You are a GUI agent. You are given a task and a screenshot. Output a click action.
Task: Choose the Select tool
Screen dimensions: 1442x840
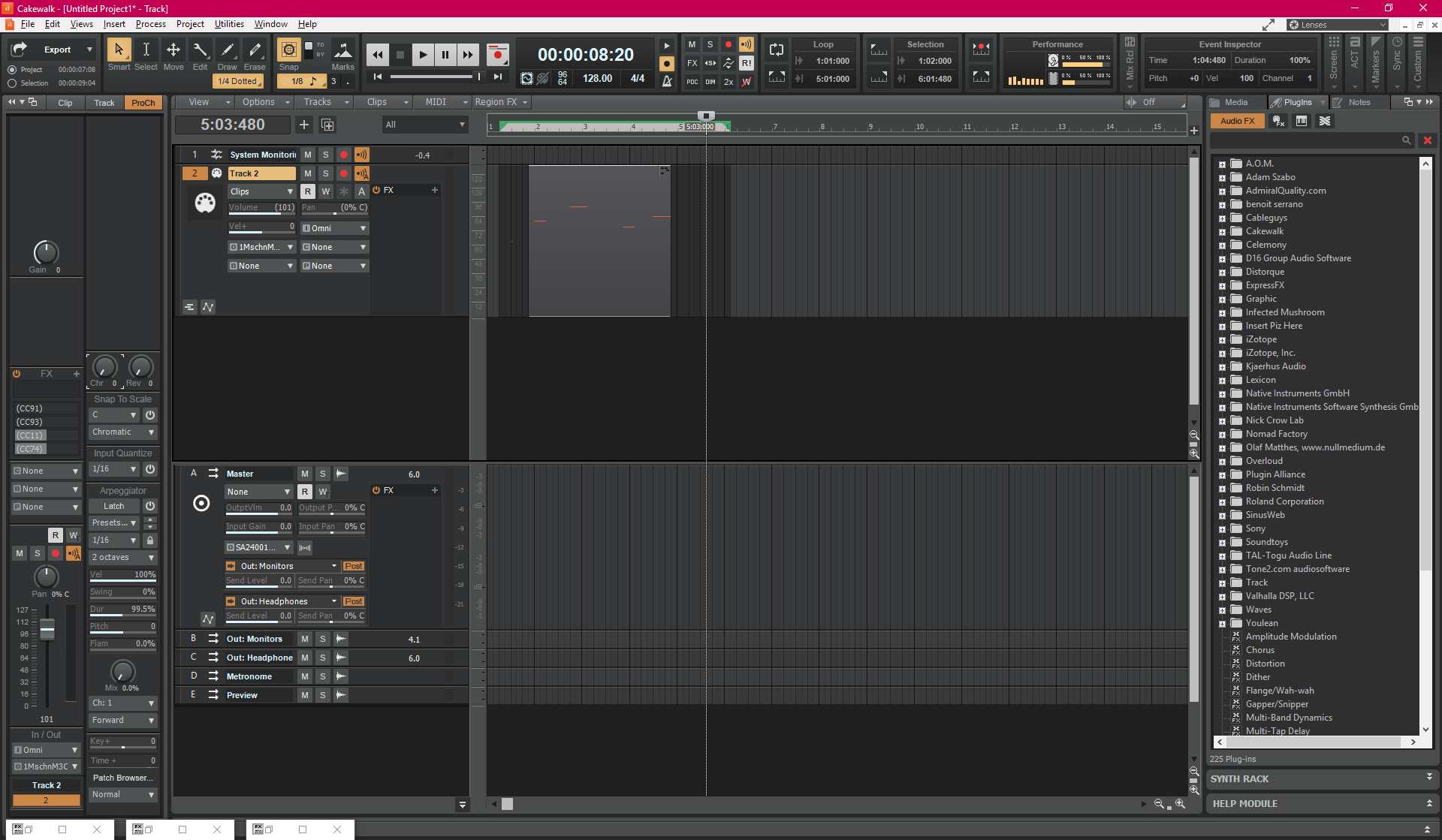146,50
